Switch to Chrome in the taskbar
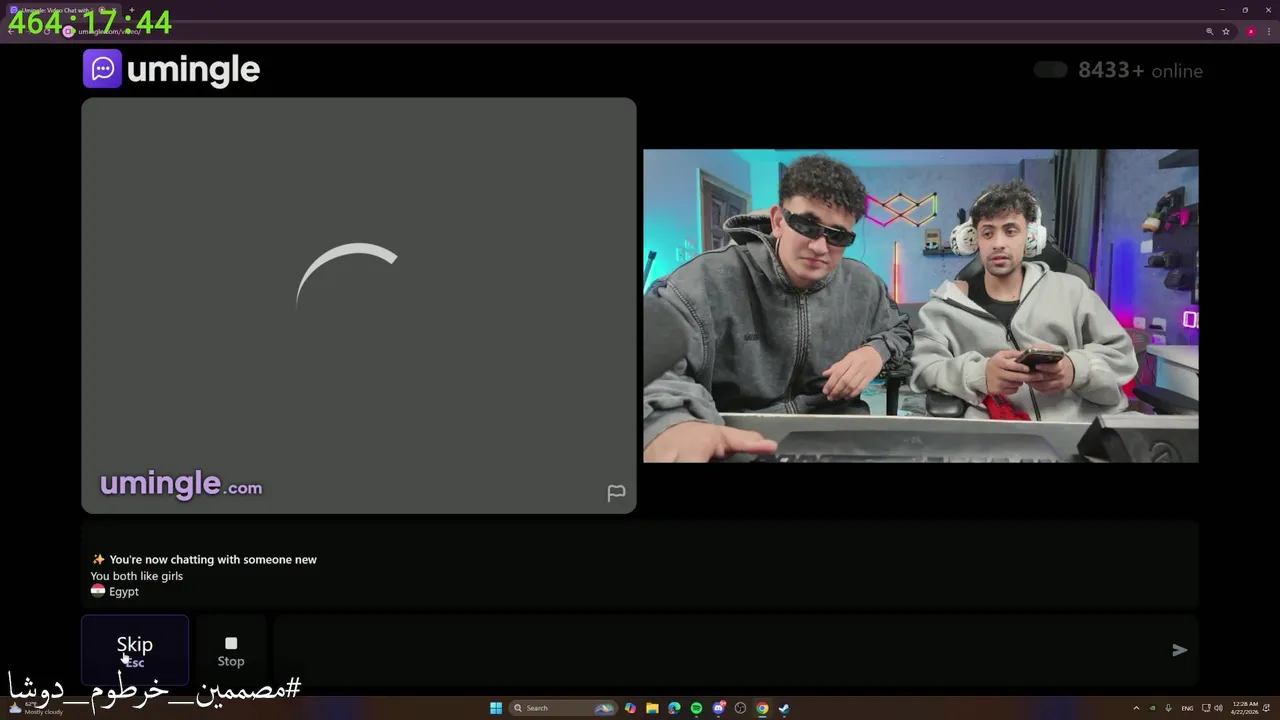Viewport: 1280px width, 720px height. 762,708
